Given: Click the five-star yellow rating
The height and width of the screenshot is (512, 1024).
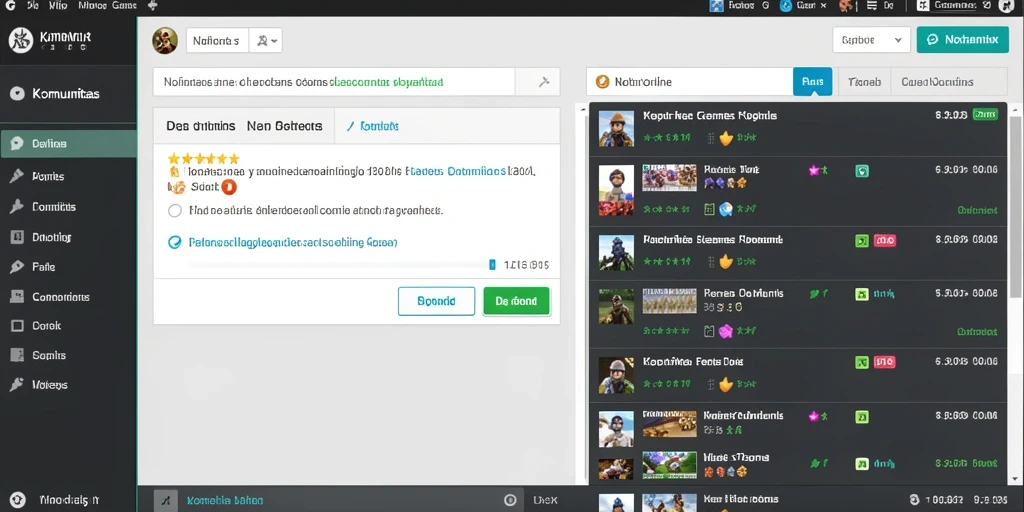Looking at the screenshot, I should [x=203, y=158].
